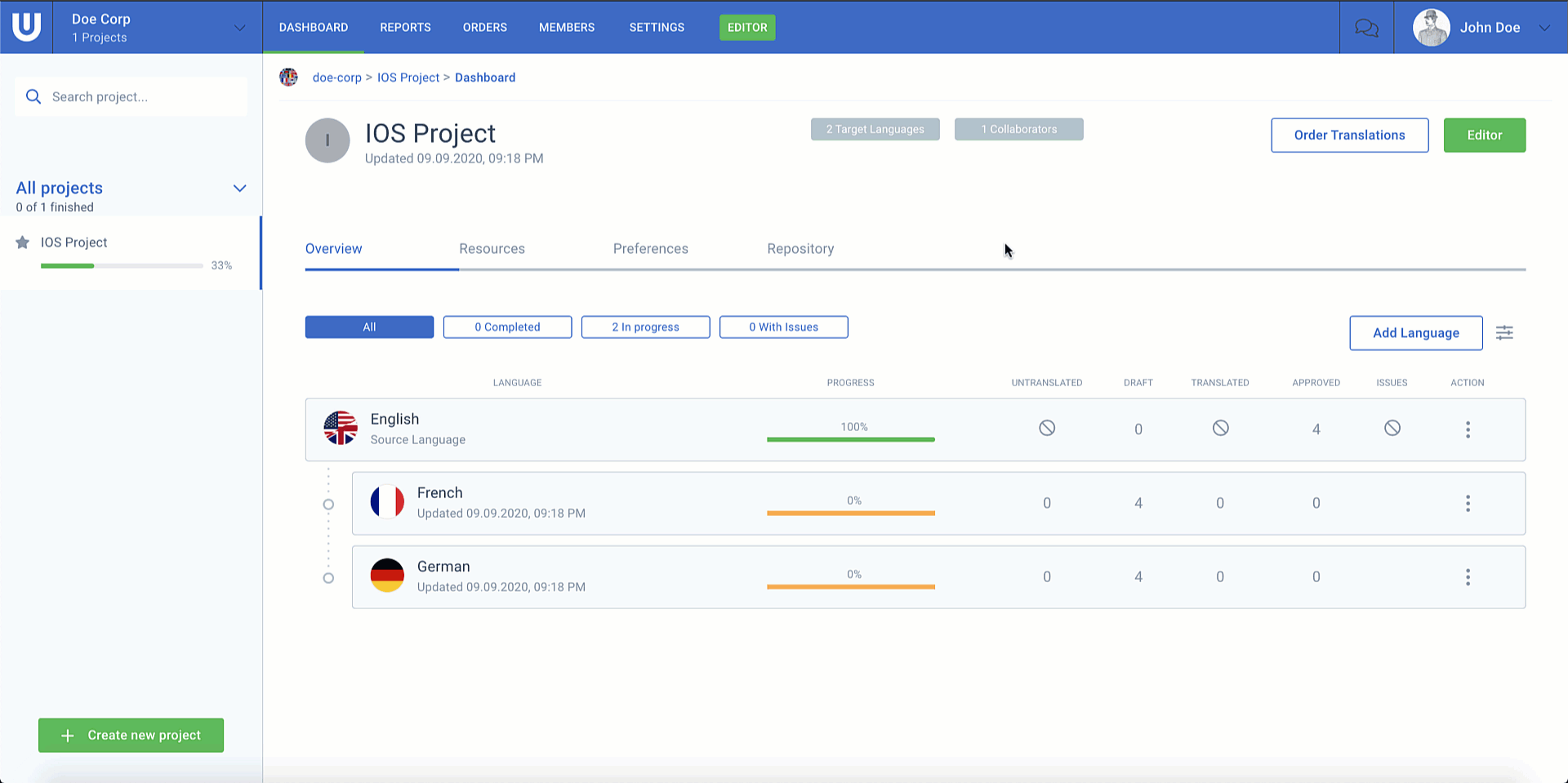Viewport: 1568px width, 783px height.
Task: Click English untranslated disabled icon
Action: pos(1047,428)
